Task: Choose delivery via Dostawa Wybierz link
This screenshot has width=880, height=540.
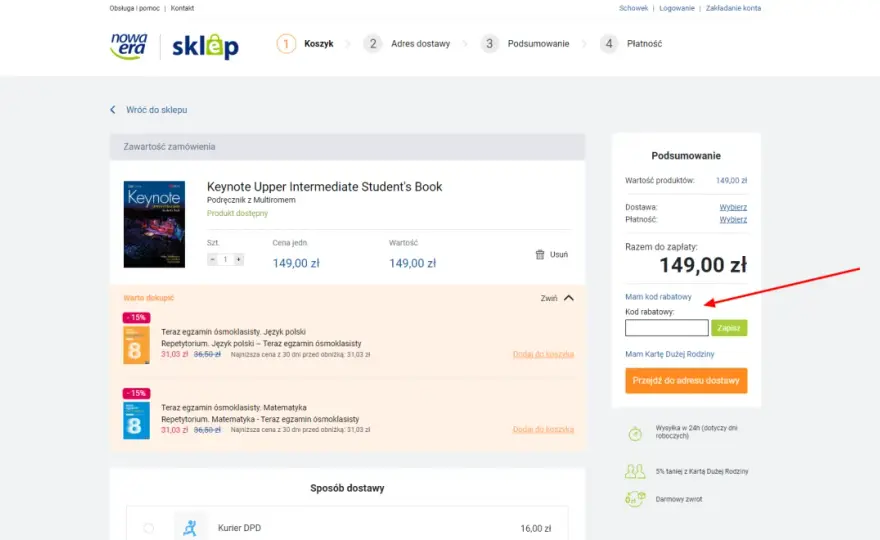Action: point(734,207)
